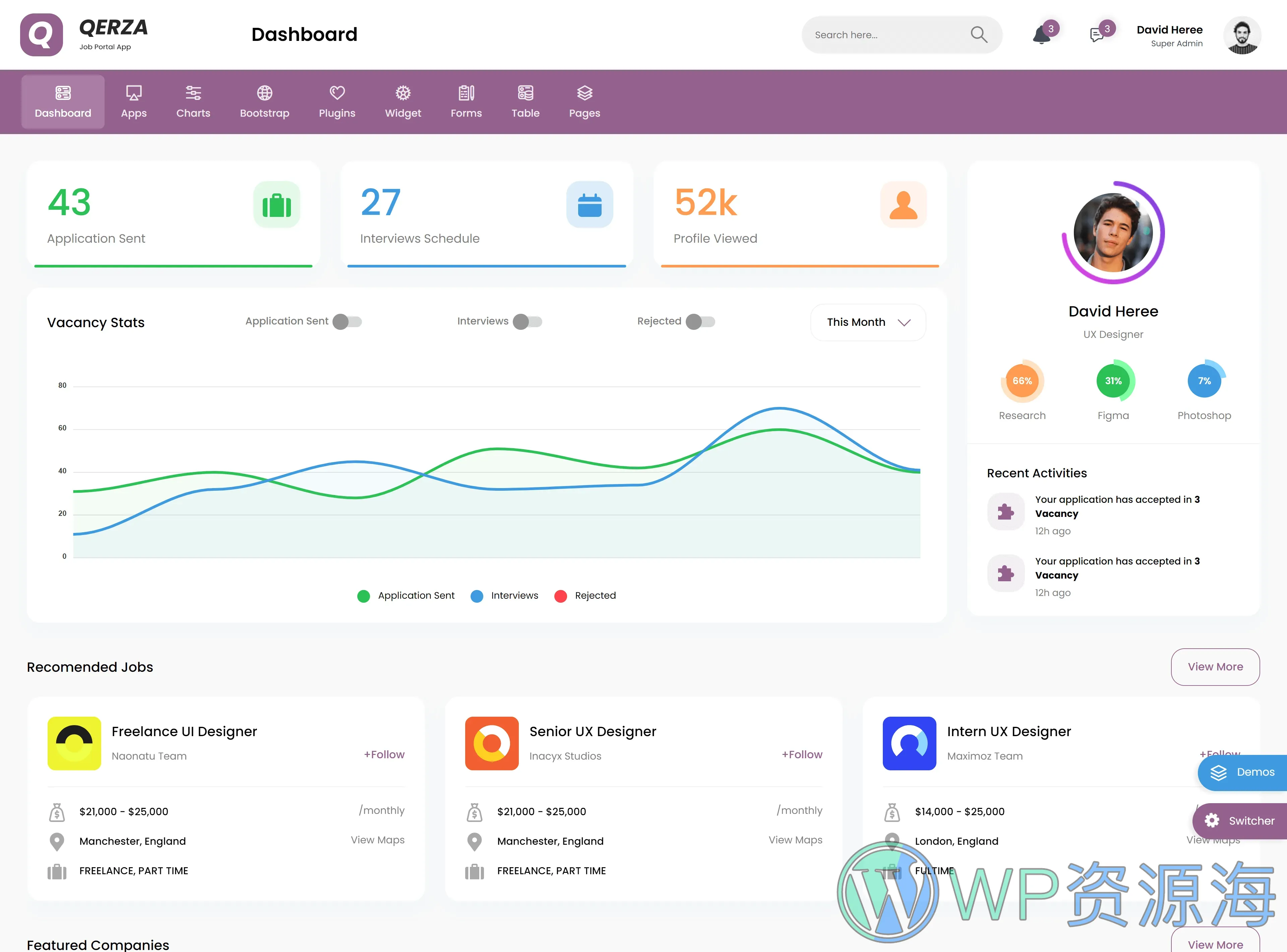The image size is (1287, 952).
Task: Open the Widget settings icon
Action: [x=403, y=93]
